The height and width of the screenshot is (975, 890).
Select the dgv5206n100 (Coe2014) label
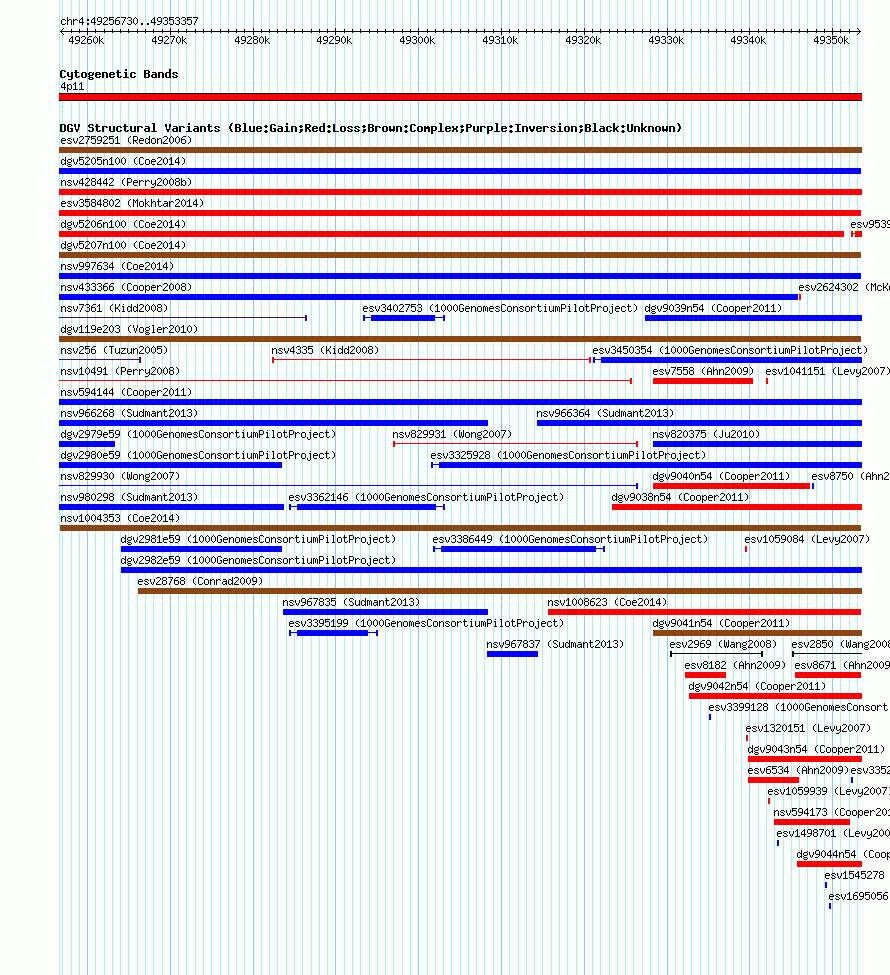click(x=123, y=224)
